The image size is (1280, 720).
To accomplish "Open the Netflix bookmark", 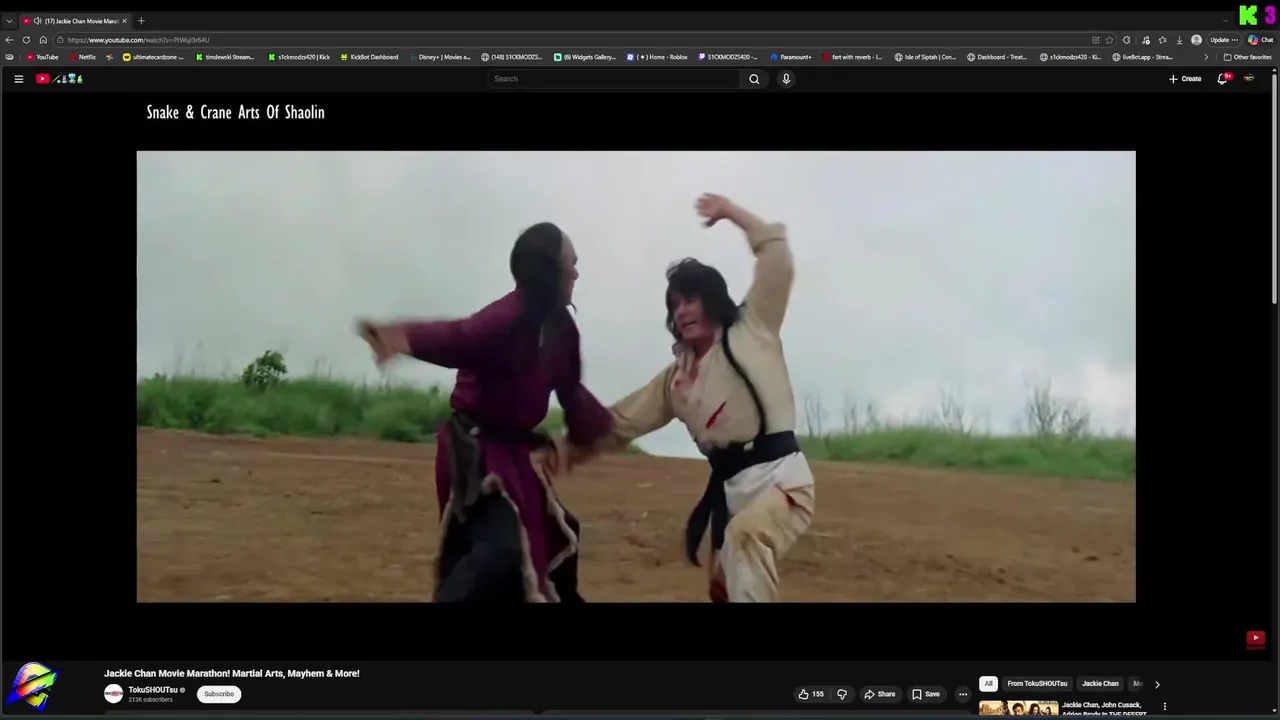I will click(81, 57).
